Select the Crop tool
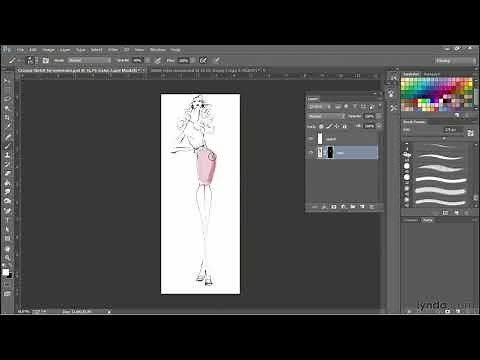480x360 pixels. point(7,117)
